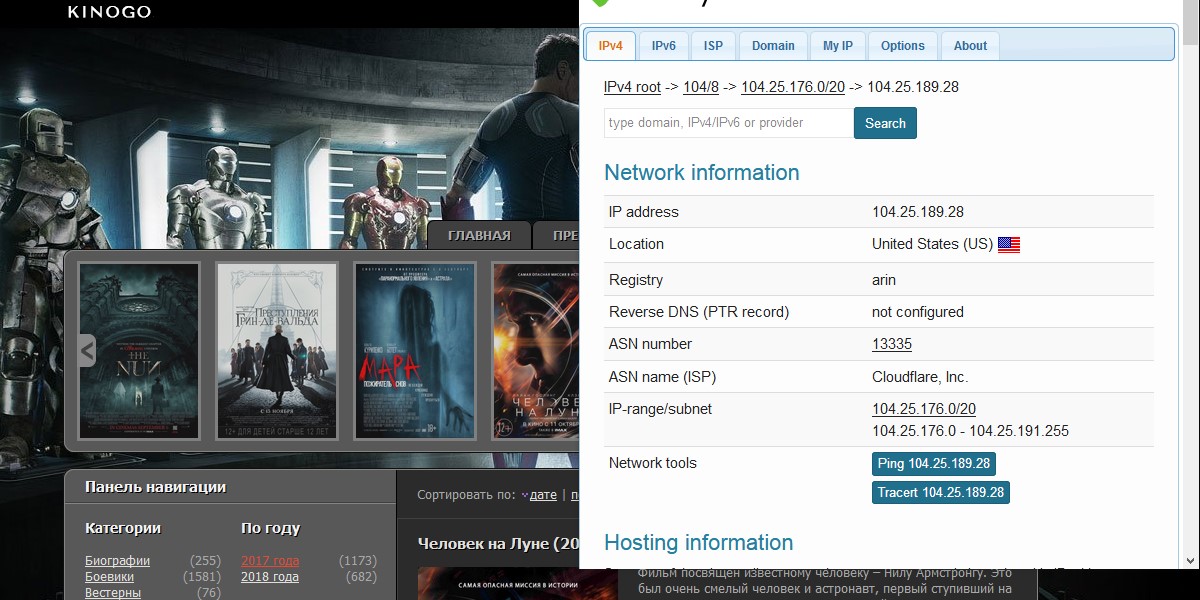Open the Grindelwald movie poster
The image size is (1200, 600).
[x=277, y=350]
